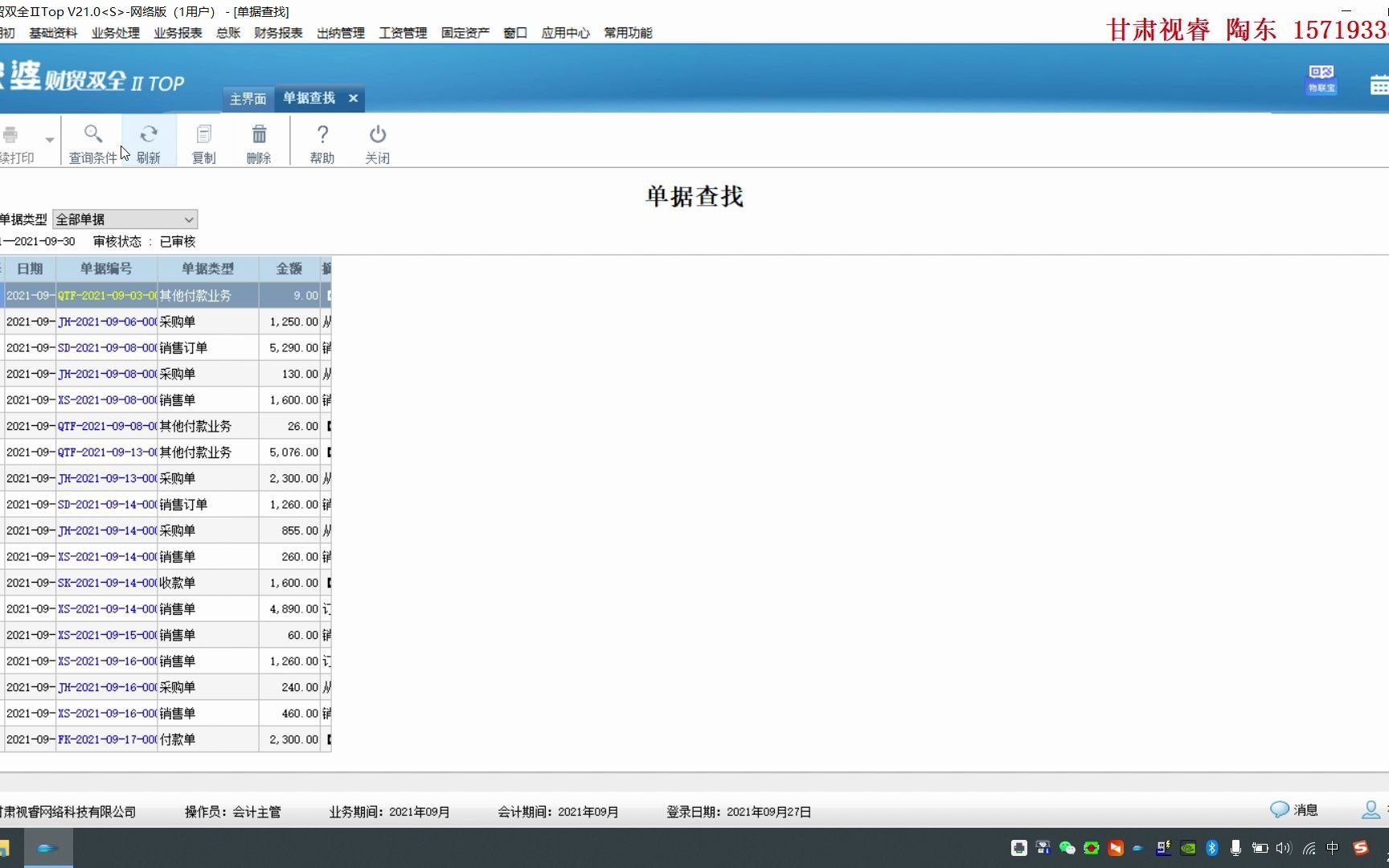Select the row with amount 5,290.00
Screen dimensions: 1389x868
point(166,348)
